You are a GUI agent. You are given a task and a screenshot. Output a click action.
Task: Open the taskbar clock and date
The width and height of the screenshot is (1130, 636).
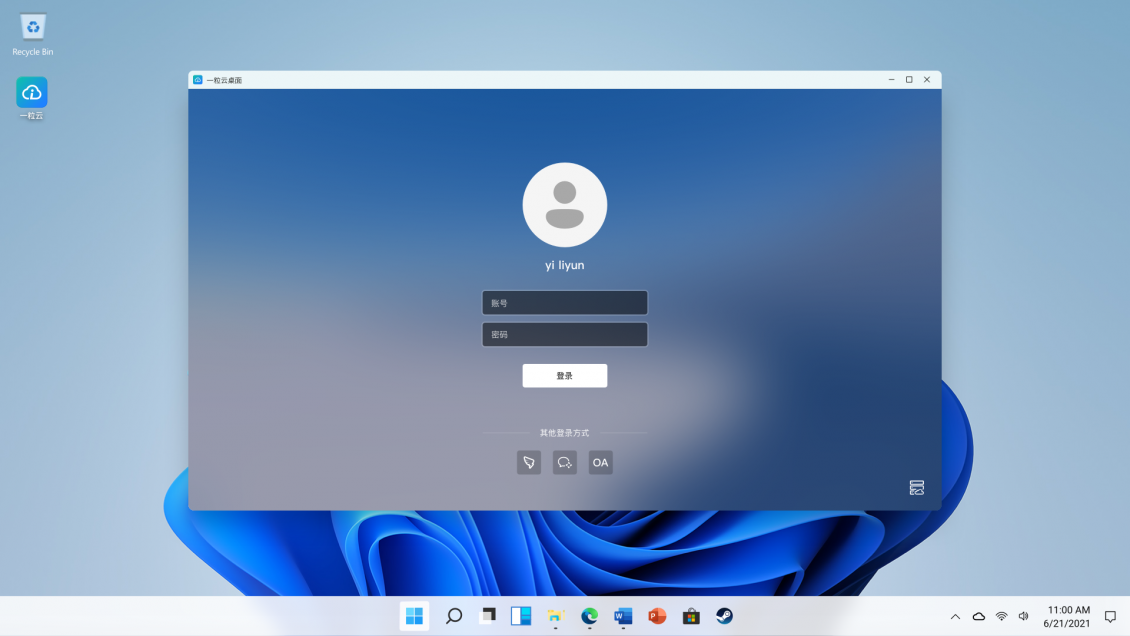pos(1068,616)
